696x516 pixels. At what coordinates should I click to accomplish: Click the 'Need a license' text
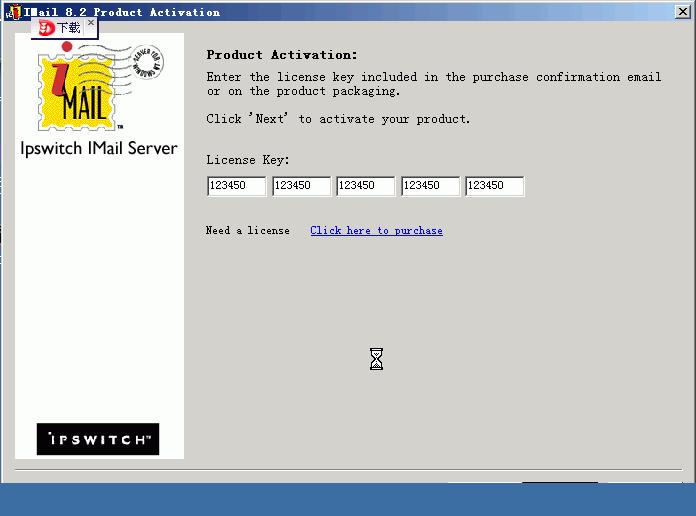tap(247, 230)
